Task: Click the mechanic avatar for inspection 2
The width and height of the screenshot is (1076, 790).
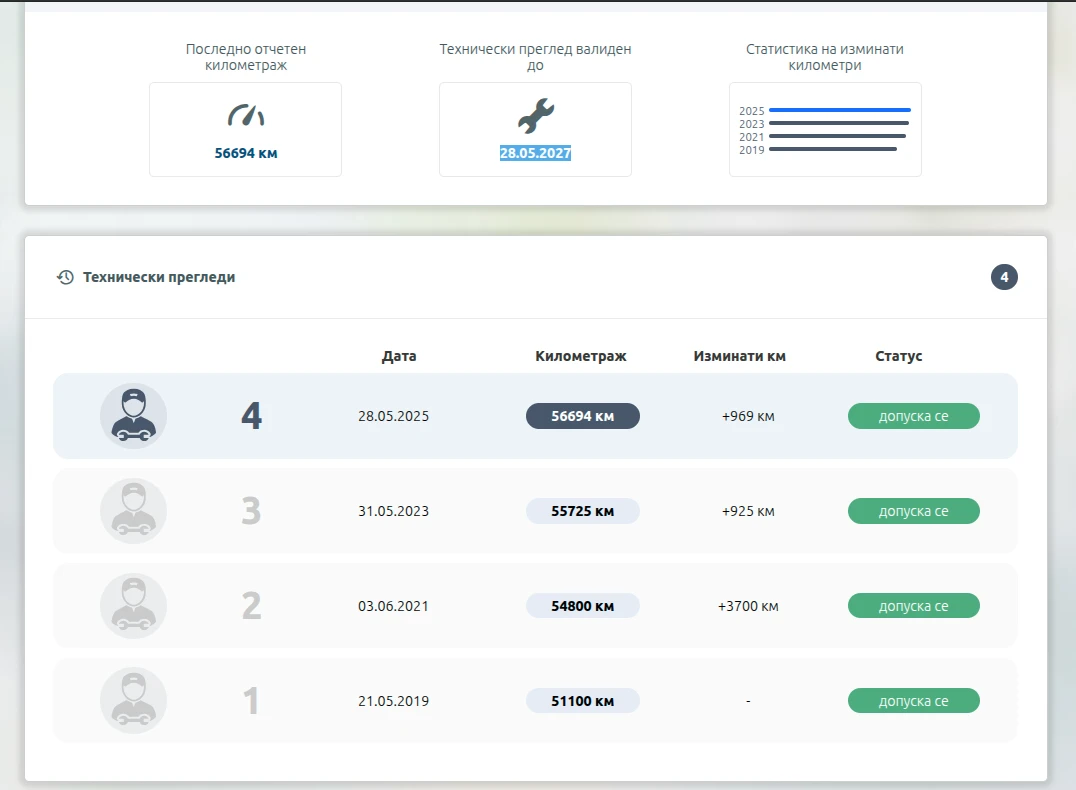Action: 133,606
